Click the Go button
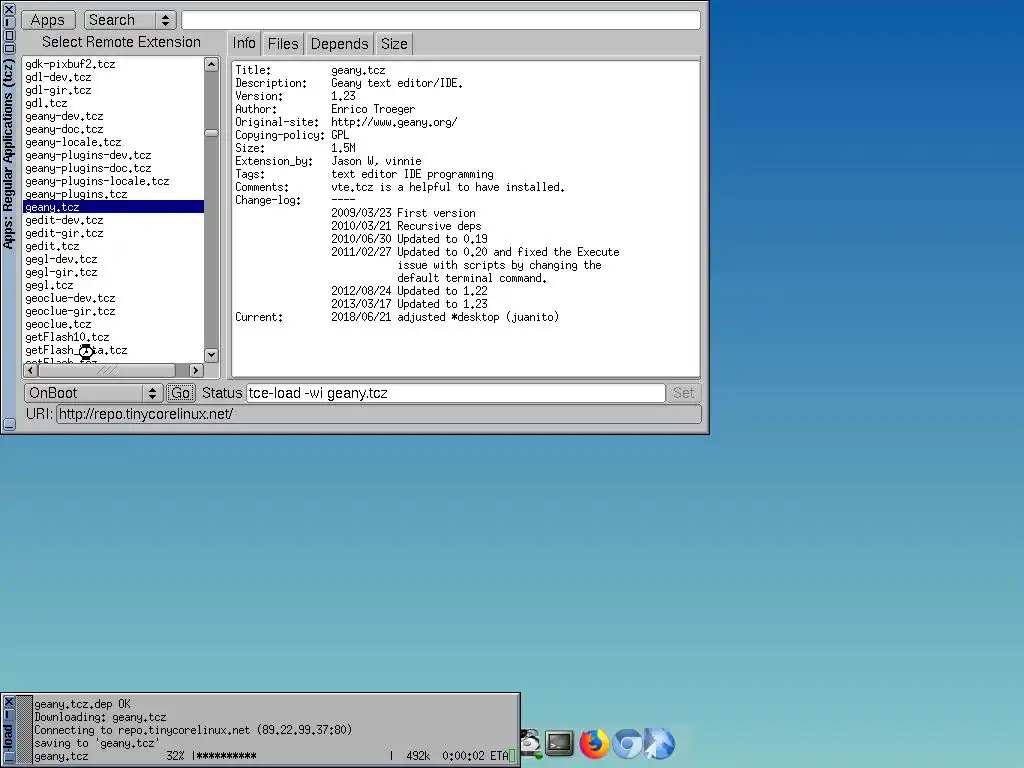 [181, 393]
